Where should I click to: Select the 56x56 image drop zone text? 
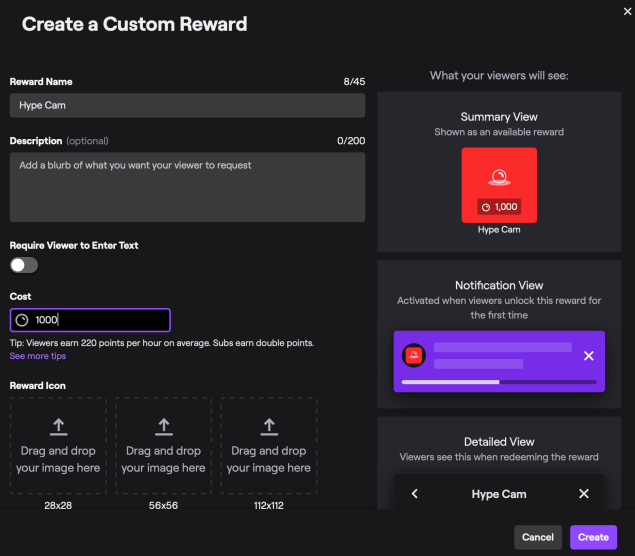165,460
